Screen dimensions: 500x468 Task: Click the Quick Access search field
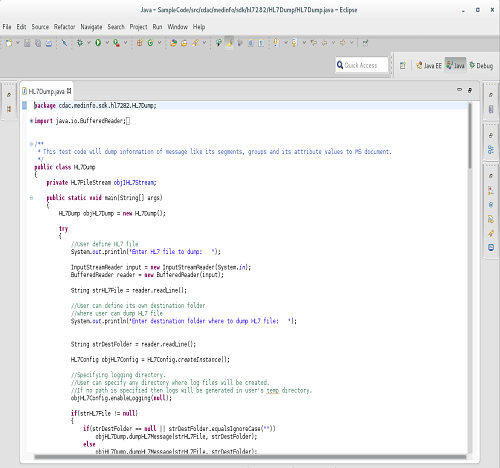click(x=362, y=65)
